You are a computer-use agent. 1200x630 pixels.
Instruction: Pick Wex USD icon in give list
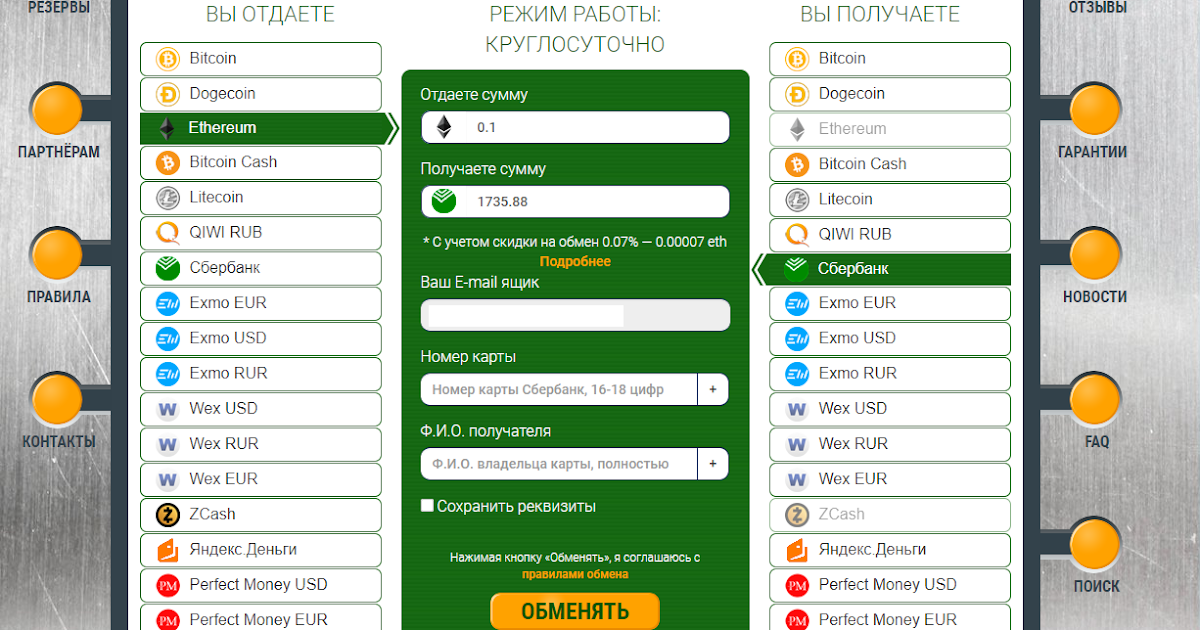point(167,409)
